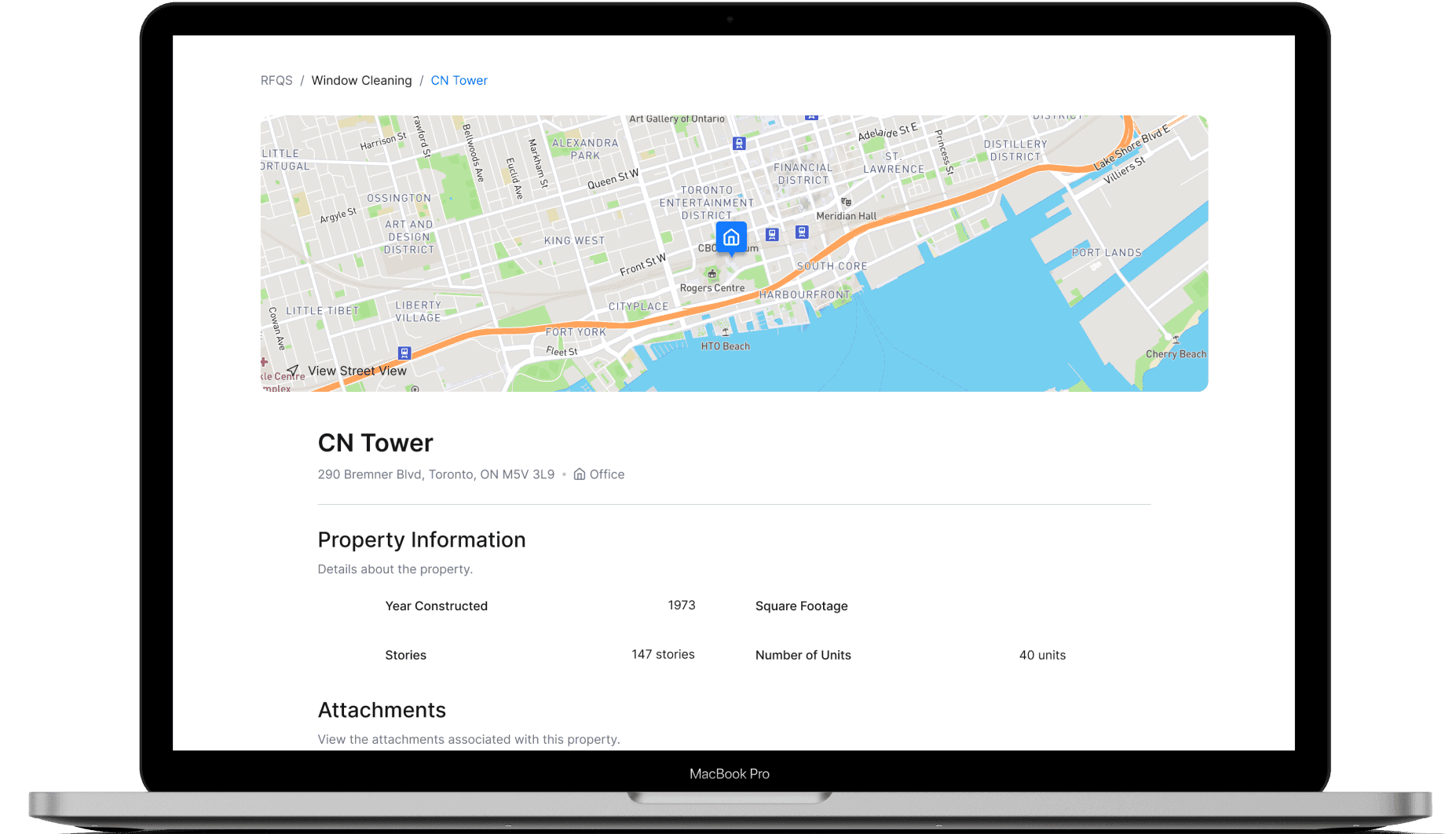Select the CN Tower breadcrumb
This screenshot has height=834, width=1456.
tap(459, 80)
